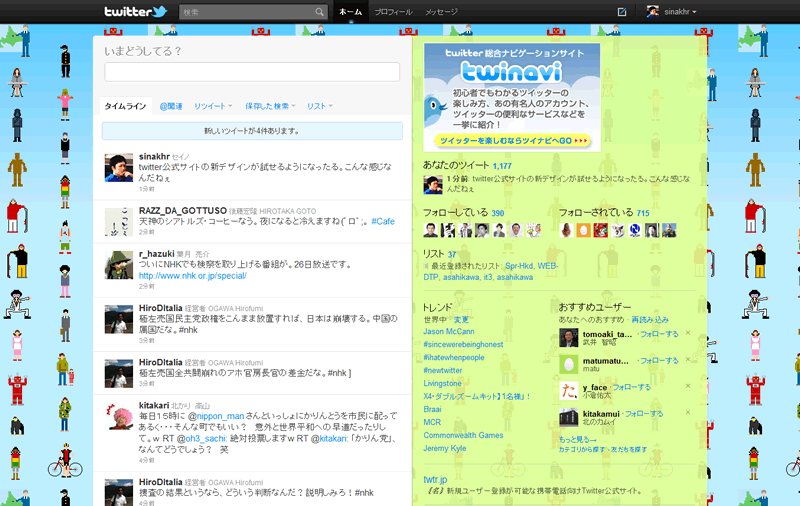Open the Commonwealth Games trend

(463, 436)
